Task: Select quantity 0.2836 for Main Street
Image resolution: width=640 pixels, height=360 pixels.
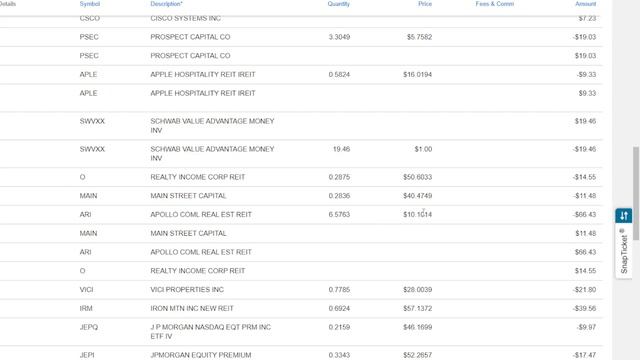Action: 339,196
